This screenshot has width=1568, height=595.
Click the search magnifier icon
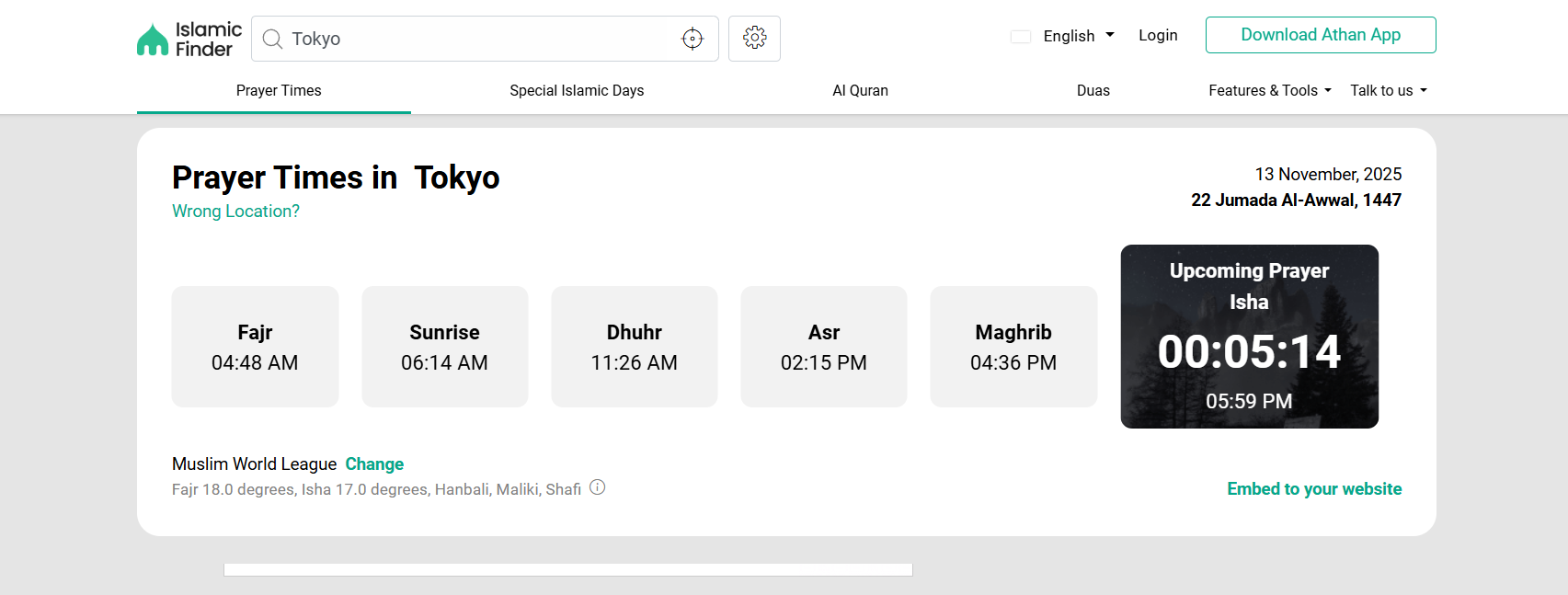tap(272, 39)
